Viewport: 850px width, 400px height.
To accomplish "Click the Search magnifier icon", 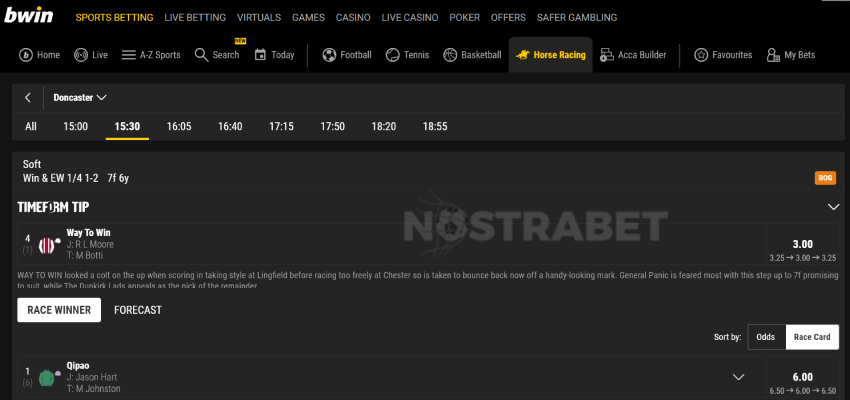I will point(201,55).
